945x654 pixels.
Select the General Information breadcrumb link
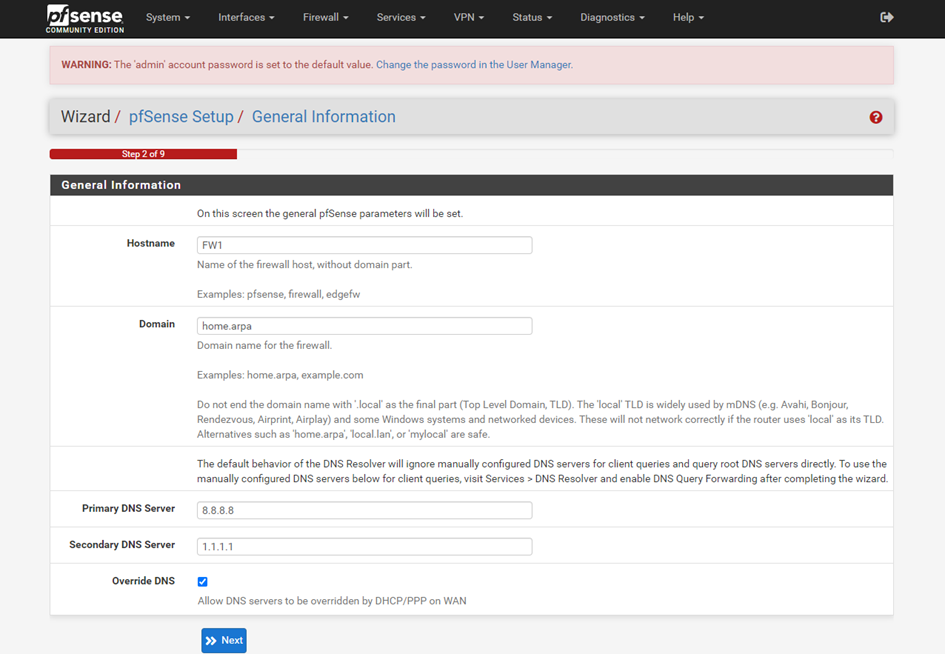click(324, 117)
